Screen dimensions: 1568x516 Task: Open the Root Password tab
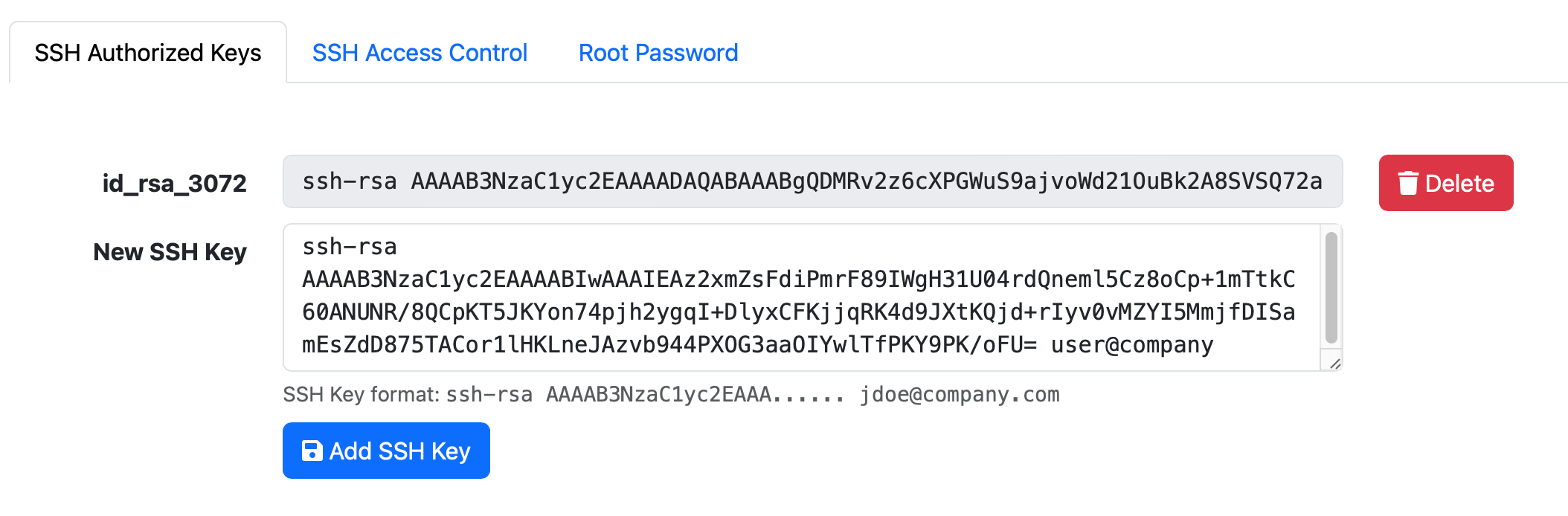tap(658, 52)
